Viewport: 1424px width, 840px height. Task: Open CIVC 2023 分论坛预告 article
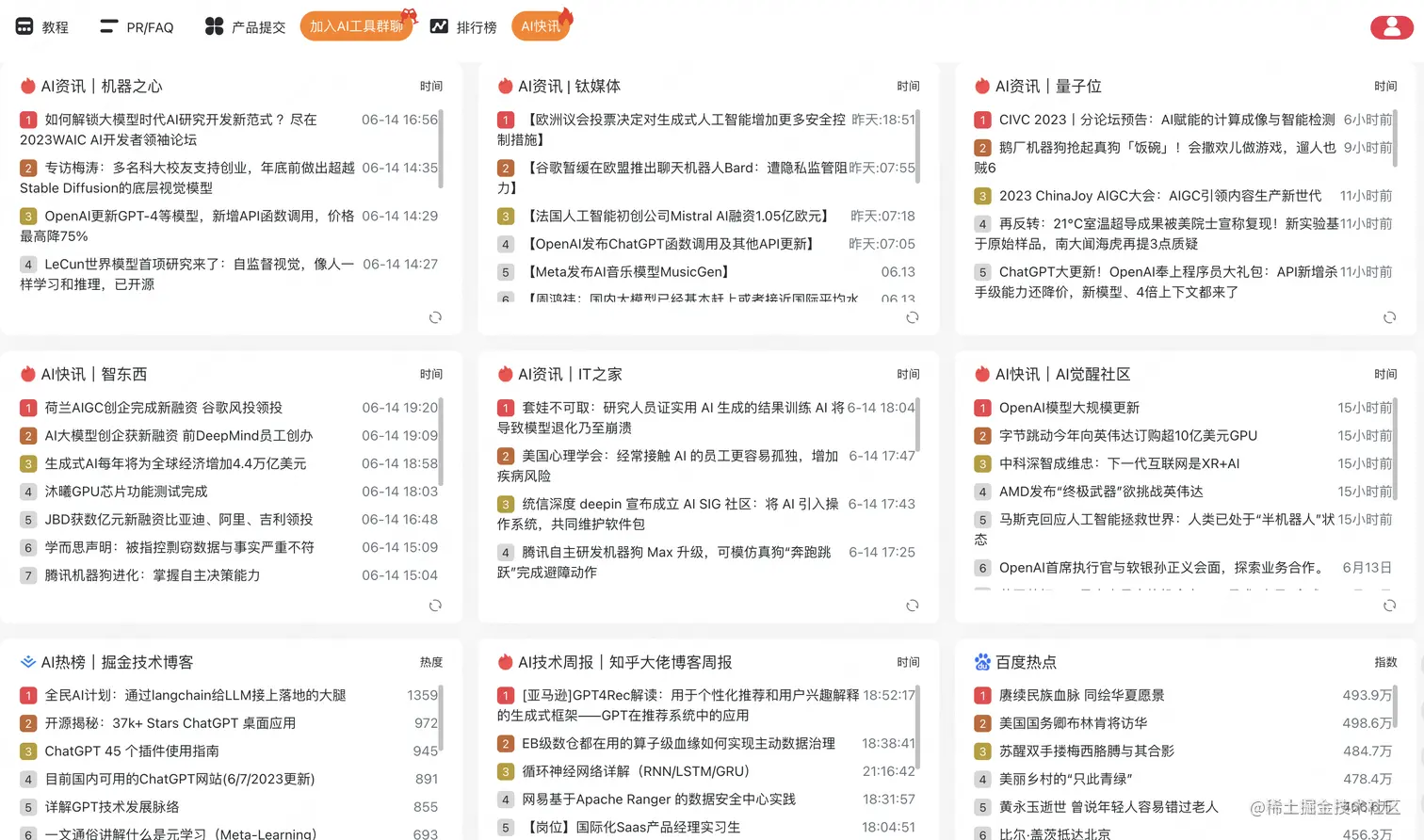[1167, 120]
